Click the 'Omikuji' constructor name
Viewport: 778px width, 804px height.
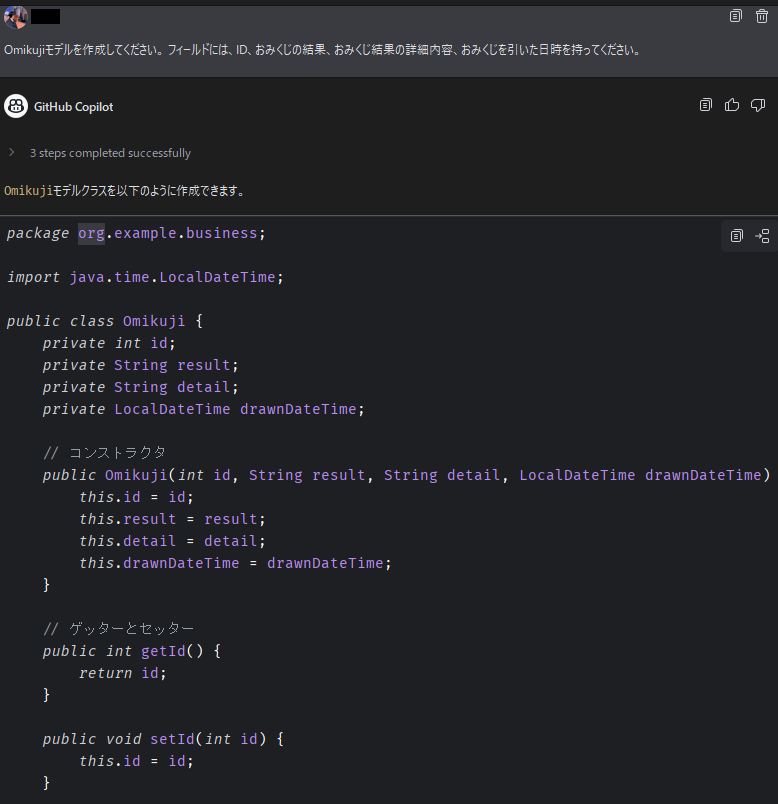coord(136,475)
